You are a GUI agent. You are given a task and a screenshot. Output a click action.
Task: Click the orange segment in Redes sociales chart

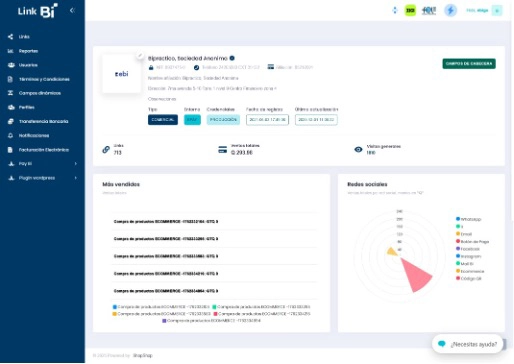[392, 252]
